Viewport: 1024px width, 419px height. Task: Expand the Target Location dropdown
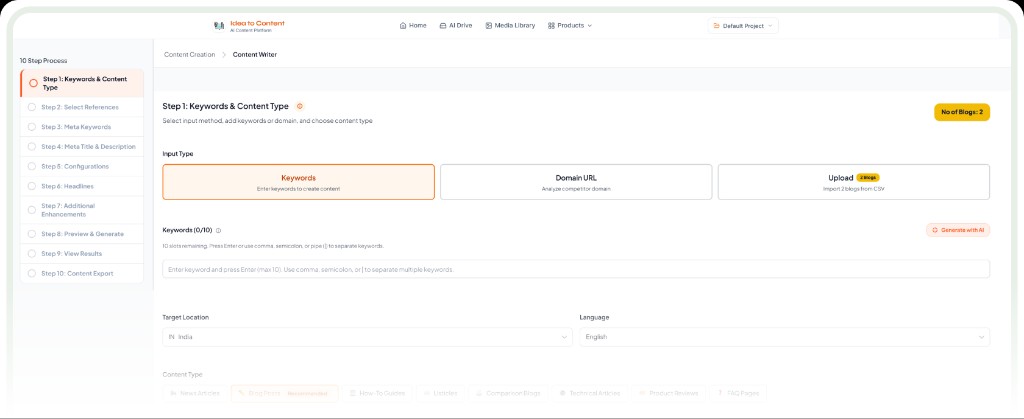click(x=367, y=337)
